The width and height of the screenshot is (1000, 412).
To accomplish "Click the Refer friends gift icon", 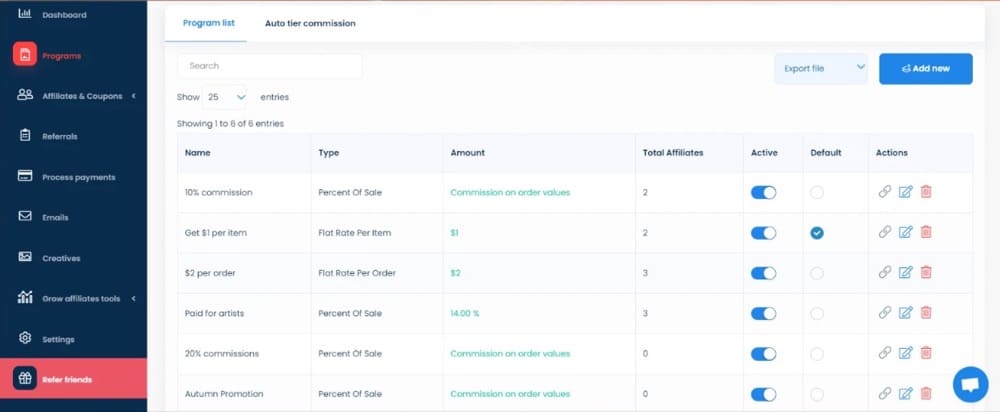I will point(24,379).
